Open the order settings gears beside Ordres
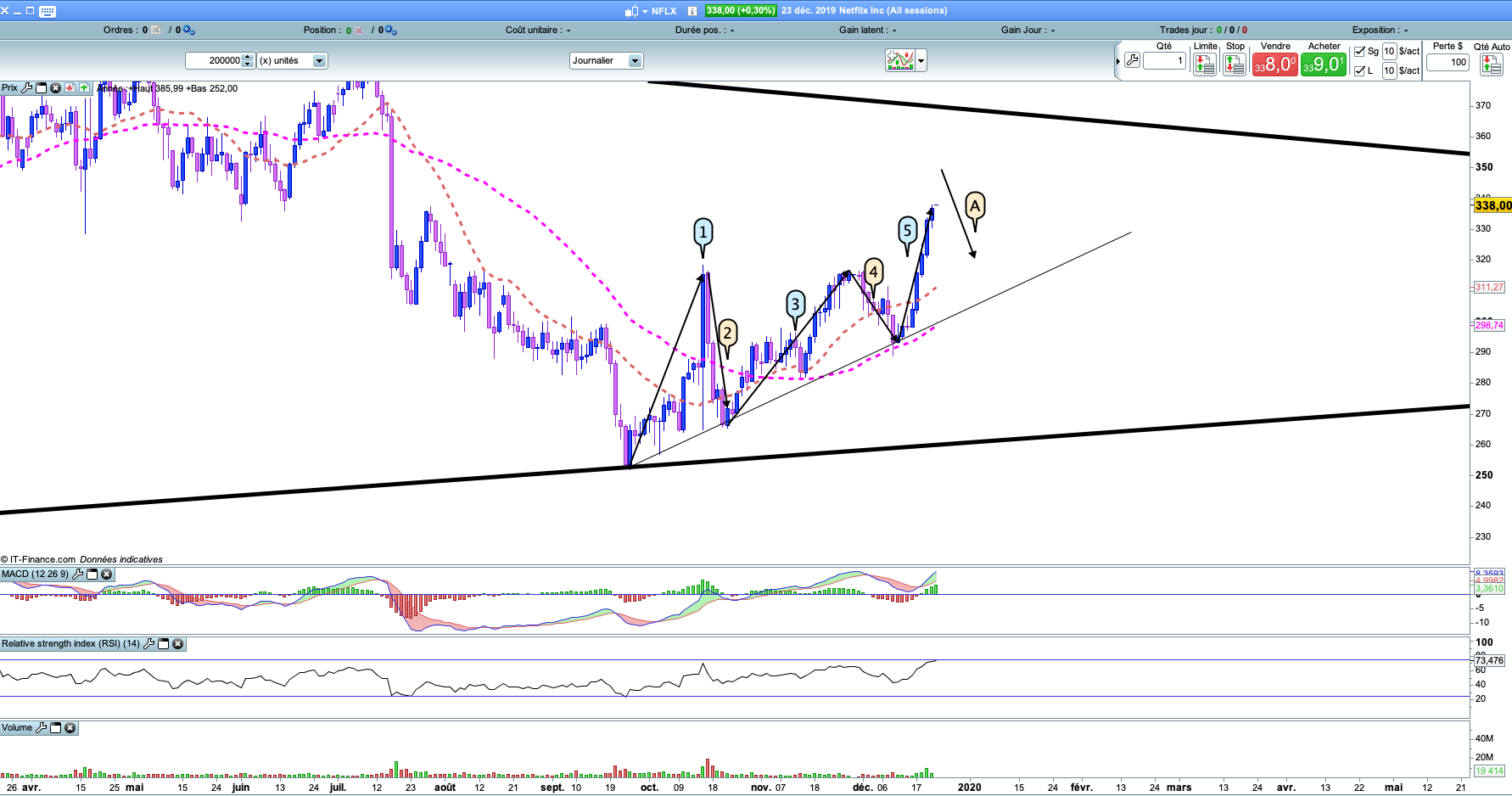 [x=188, y=30]
